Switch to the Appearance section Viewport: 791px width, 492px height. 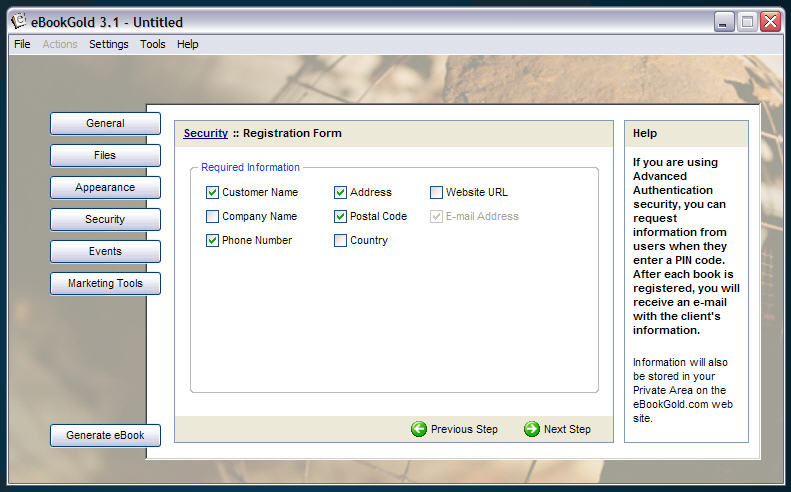105,187
